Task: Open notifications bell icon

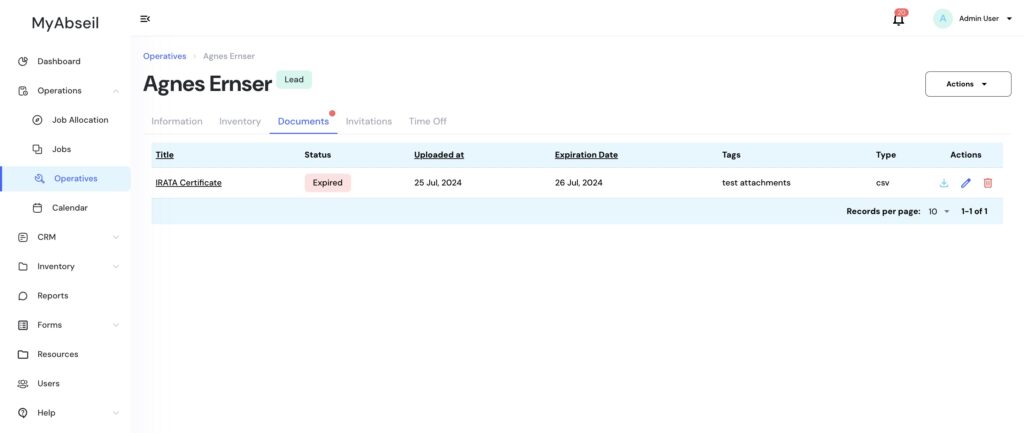Action: [x=898, y=19]
